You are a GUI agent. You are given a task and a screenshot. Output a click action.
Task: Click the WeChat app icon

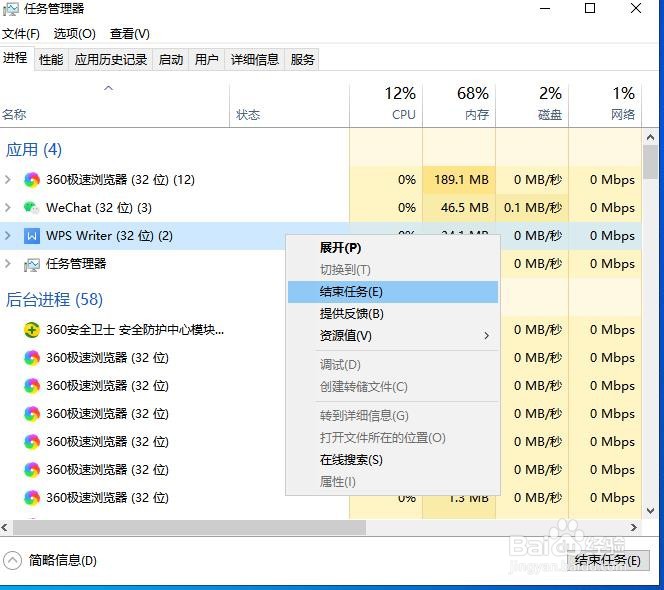tap(31, 208)
